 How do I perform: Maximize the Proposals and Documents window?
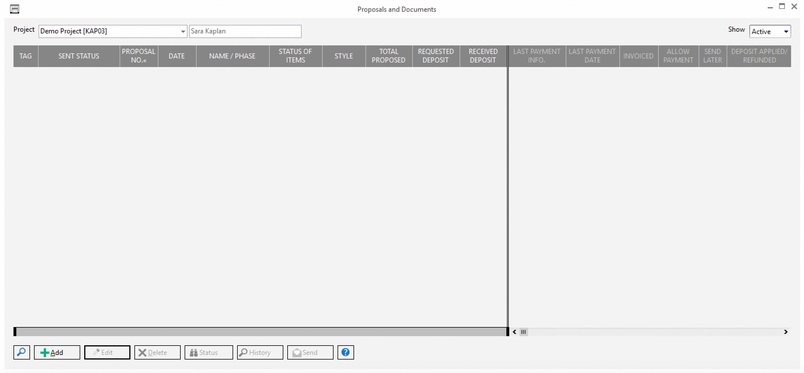[x=782, y=7]
